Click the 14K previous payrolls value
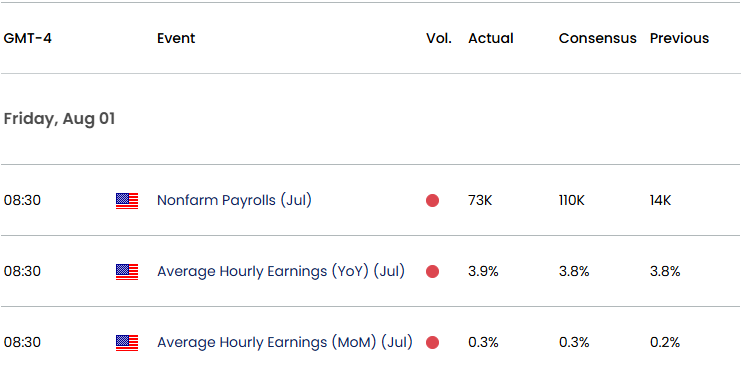The height and width of the screenshot is (370, 741). point(661,201)
